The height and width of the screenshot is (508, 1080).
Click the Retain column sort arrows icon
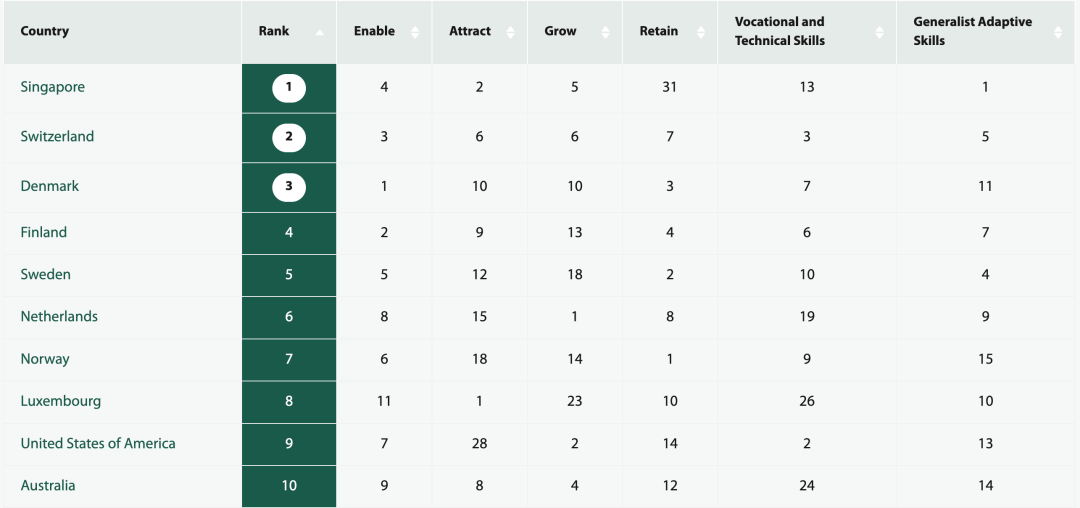pyautogui.click(x=701, y=32)
